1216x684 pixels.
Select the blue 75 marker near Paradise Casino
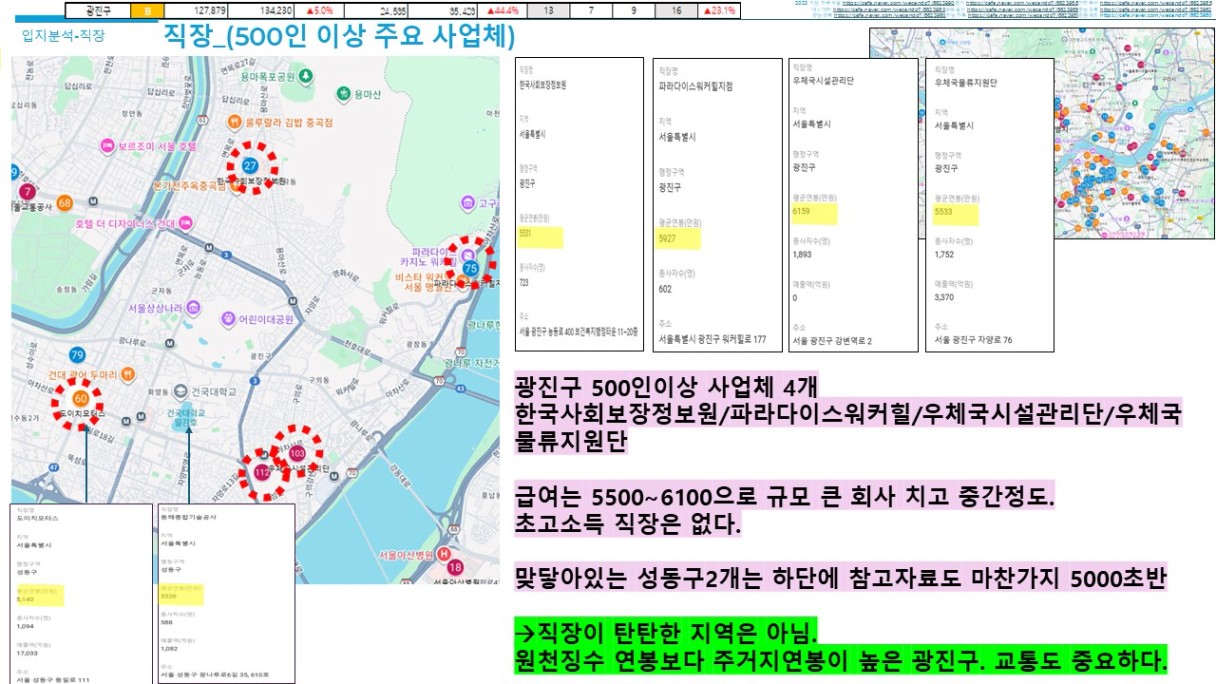pyautogui.click(x=469, y=267)
